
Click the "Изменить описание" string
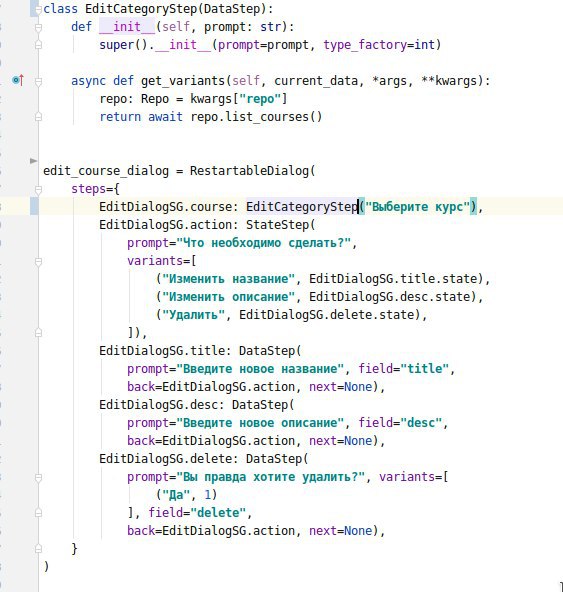point(228,297)
